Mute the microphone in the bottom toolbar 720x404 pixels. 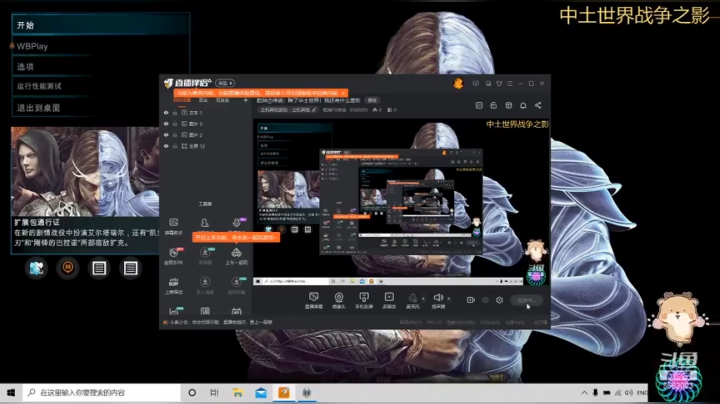point(413,300)
